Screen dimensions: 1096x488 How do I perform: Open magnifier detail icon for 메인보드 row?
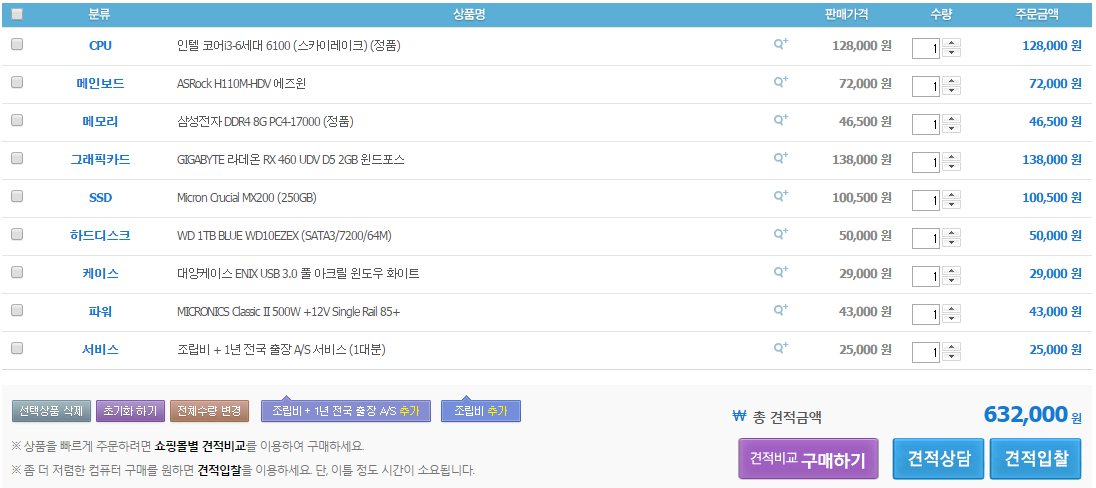(x=780, y=82)
